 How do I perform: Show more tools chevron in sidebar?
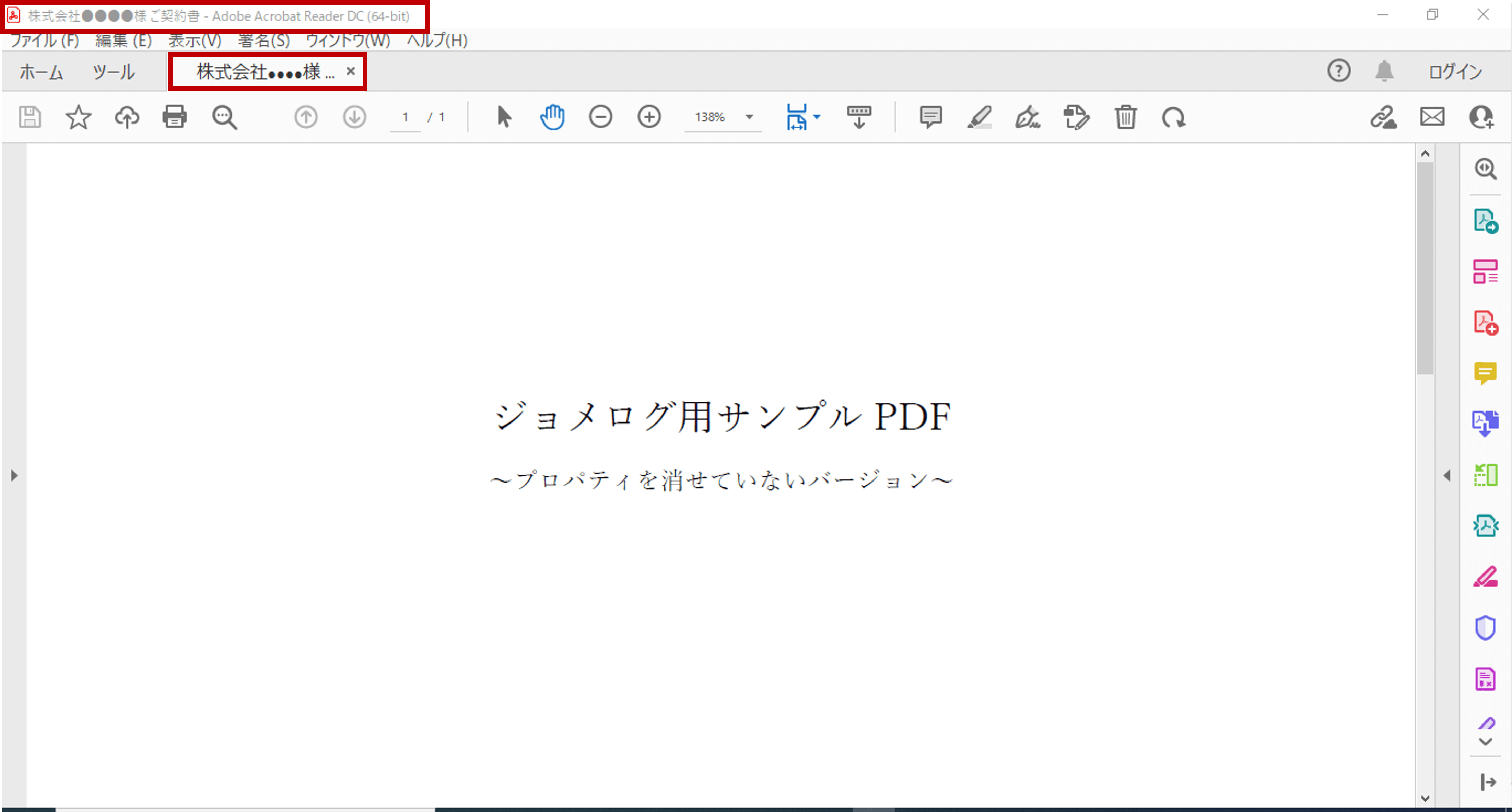pyautogui.click(x=1486, y=742)
